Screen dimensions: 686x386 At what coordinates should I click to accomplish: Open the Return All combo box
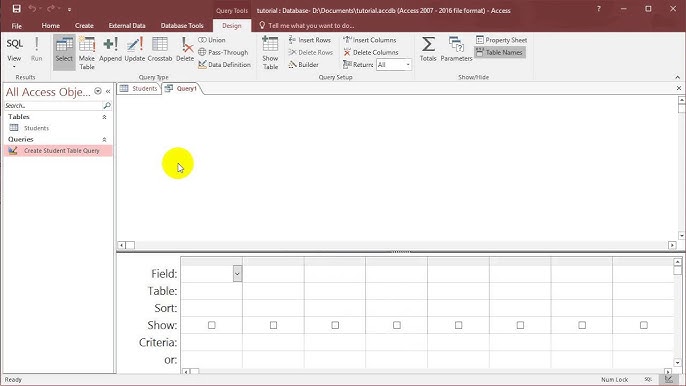click(394, 65)
